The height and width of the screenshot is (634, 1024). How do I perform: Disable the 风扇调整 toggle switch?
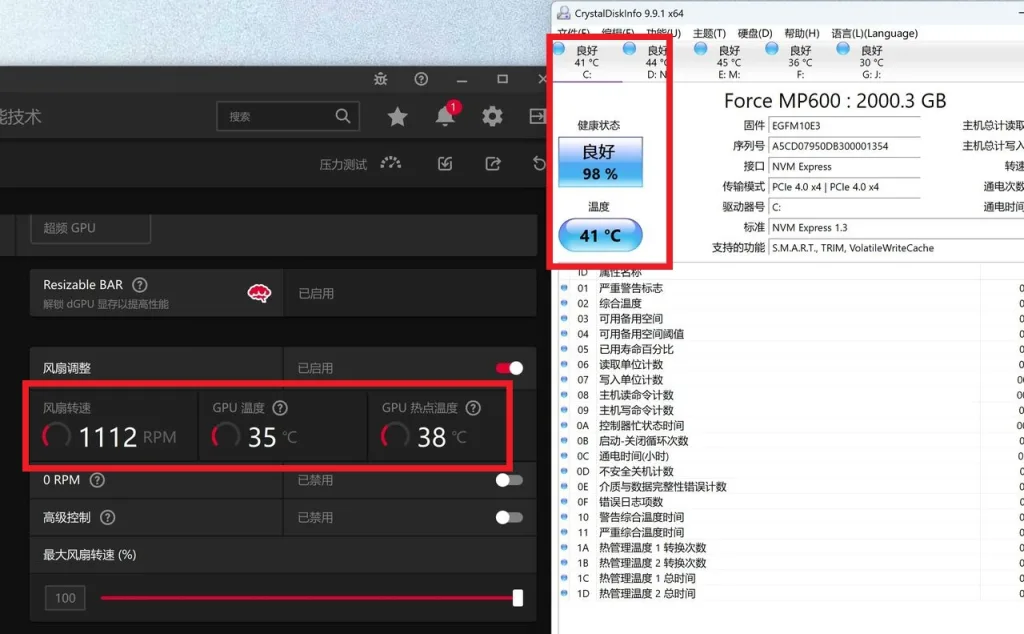point(509,368)
